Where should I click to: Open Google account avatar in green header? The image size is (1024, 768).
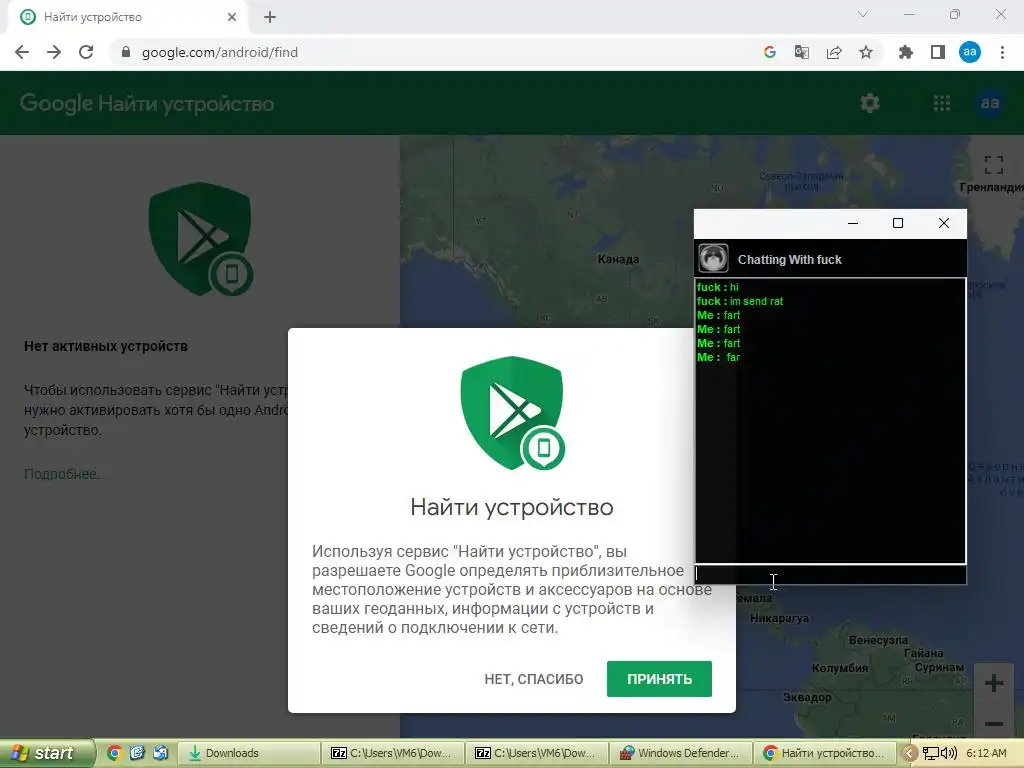pos(990,103)
